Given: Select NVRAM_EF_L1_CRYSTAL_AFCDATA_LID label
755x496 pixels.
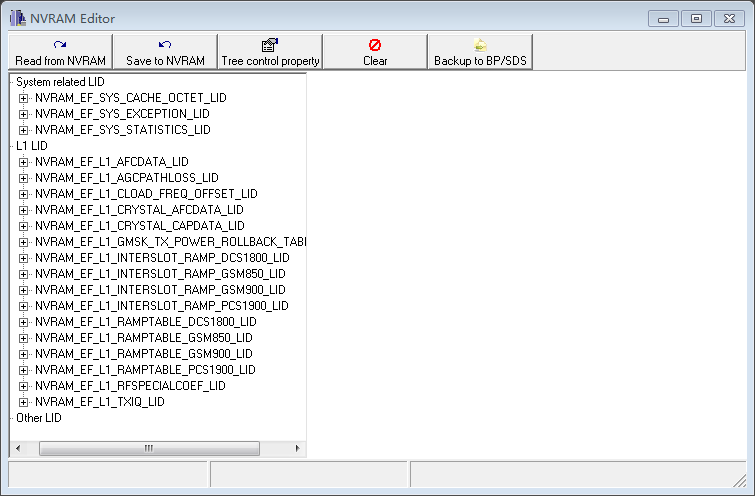Looking at the screenshot, I should pos(139,209).
